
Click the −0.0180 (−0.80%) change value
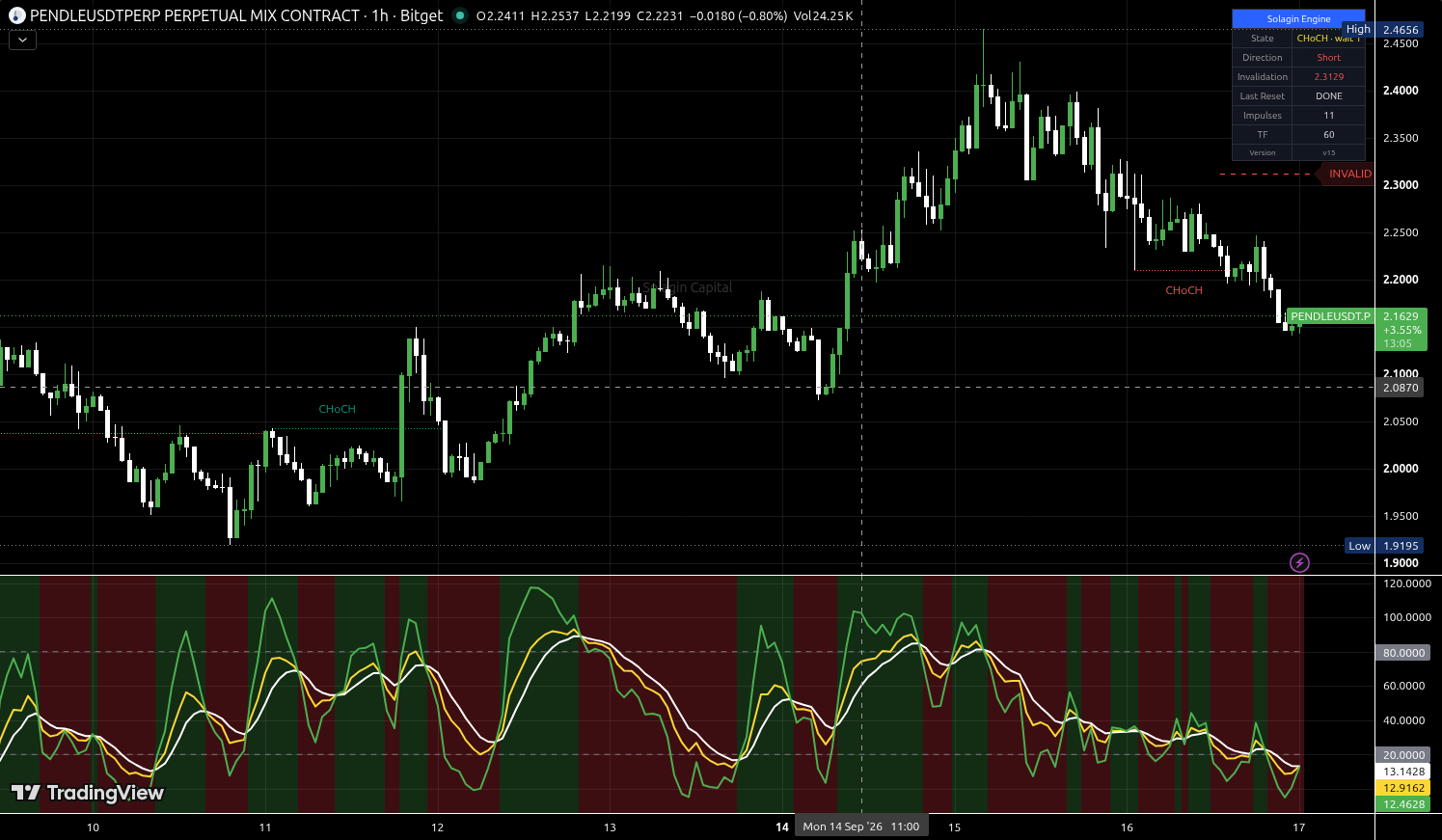point(738,16)
